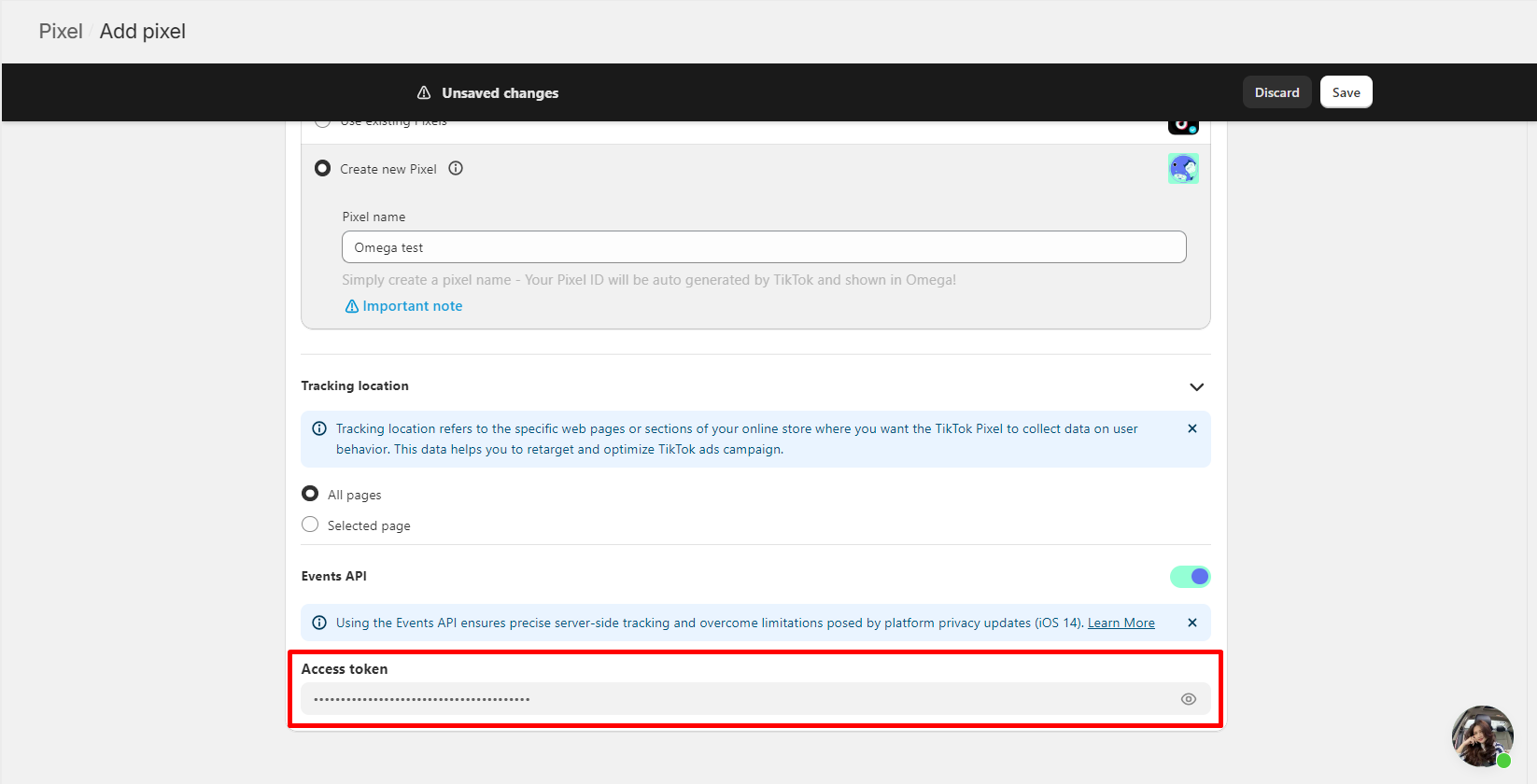Focus the Pixel name input field

764,247
